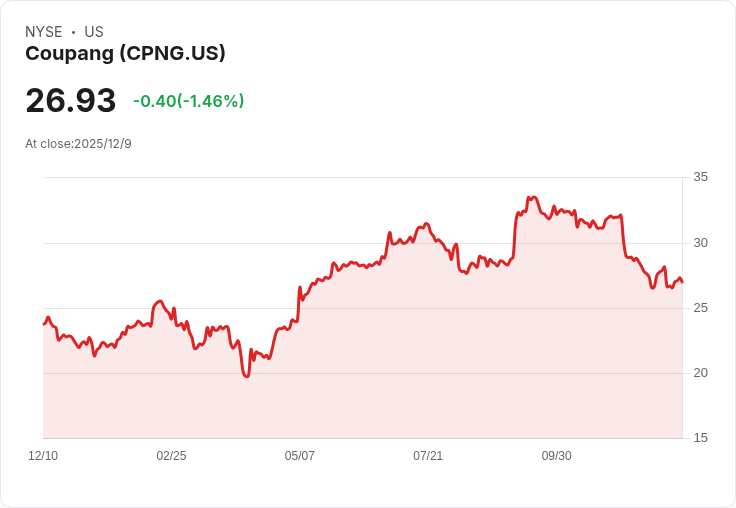Select the 09/30 date label on x-axis
736x508 pixels.
(x=557, y=455)
